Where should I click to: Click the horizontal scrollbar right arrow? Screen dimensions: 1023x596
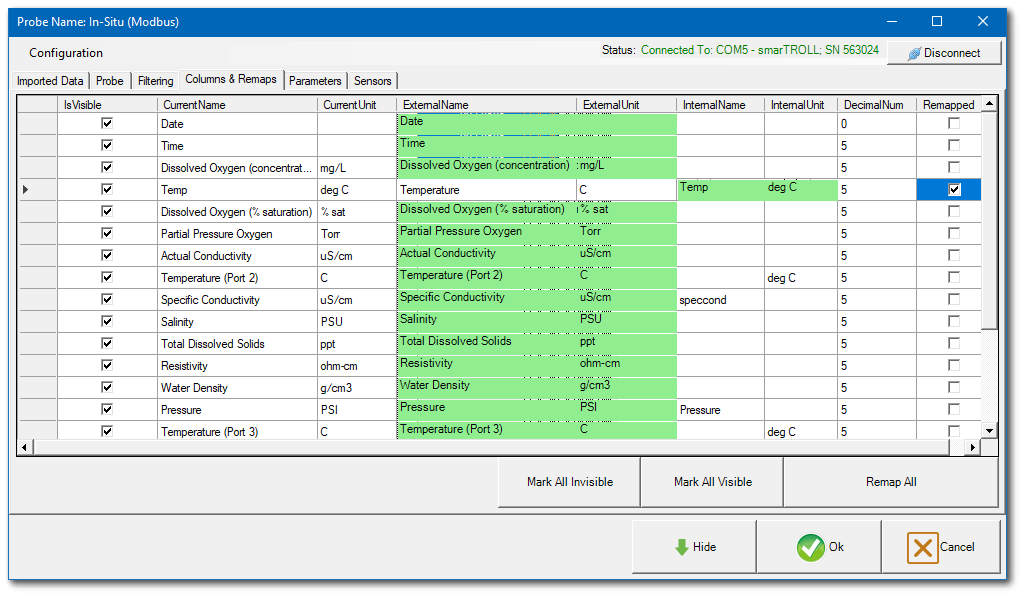pos(973,447)
